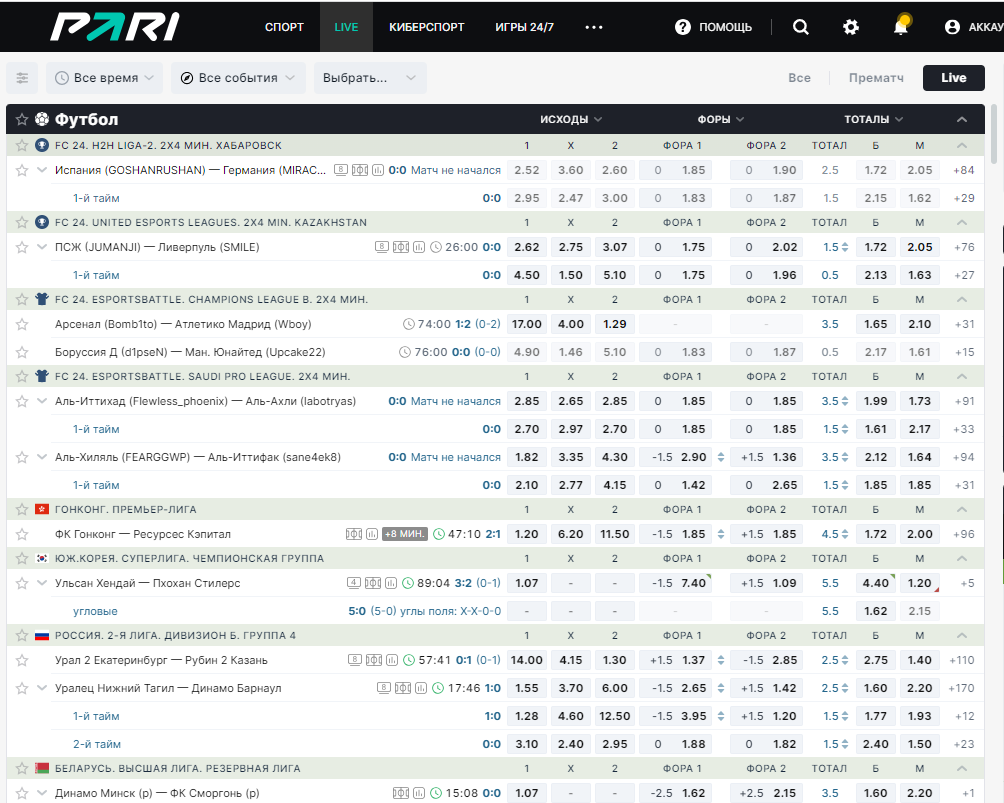The height and width of the screenshot is (803, 1004).
Task: Click the Помощь question mark icon
Action: [683, 27]
